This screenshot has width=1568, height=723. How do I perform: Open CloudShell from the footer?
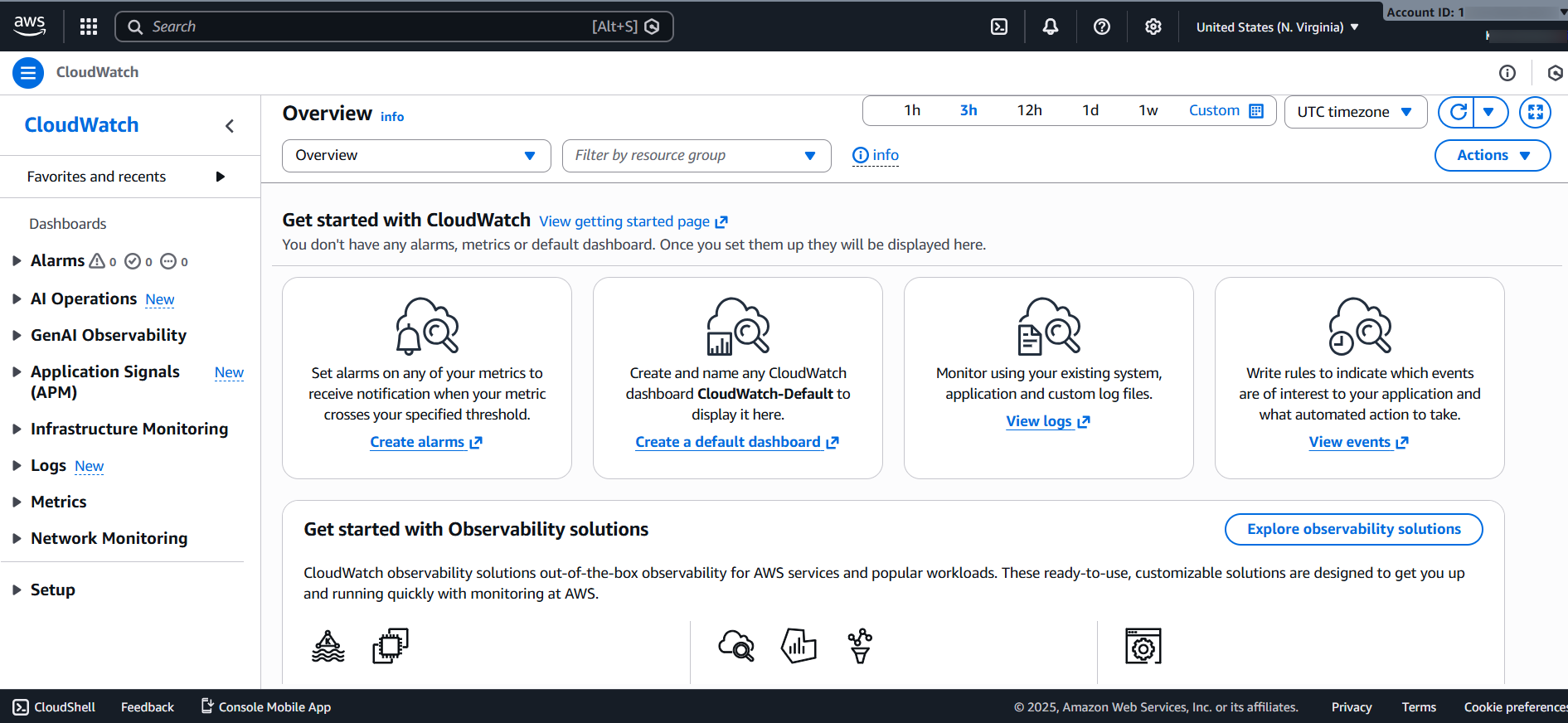coord(55,707)
